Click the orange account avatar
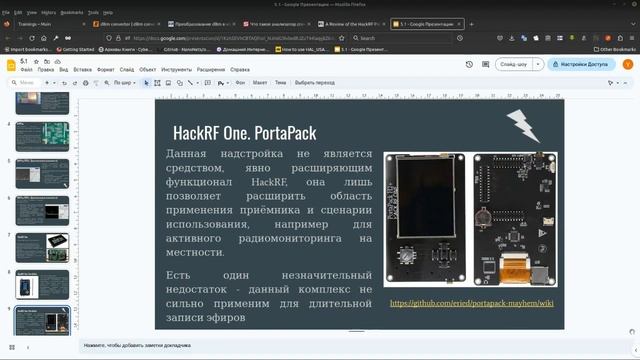The height and width of the screenshot is (360, 640). 628,64
